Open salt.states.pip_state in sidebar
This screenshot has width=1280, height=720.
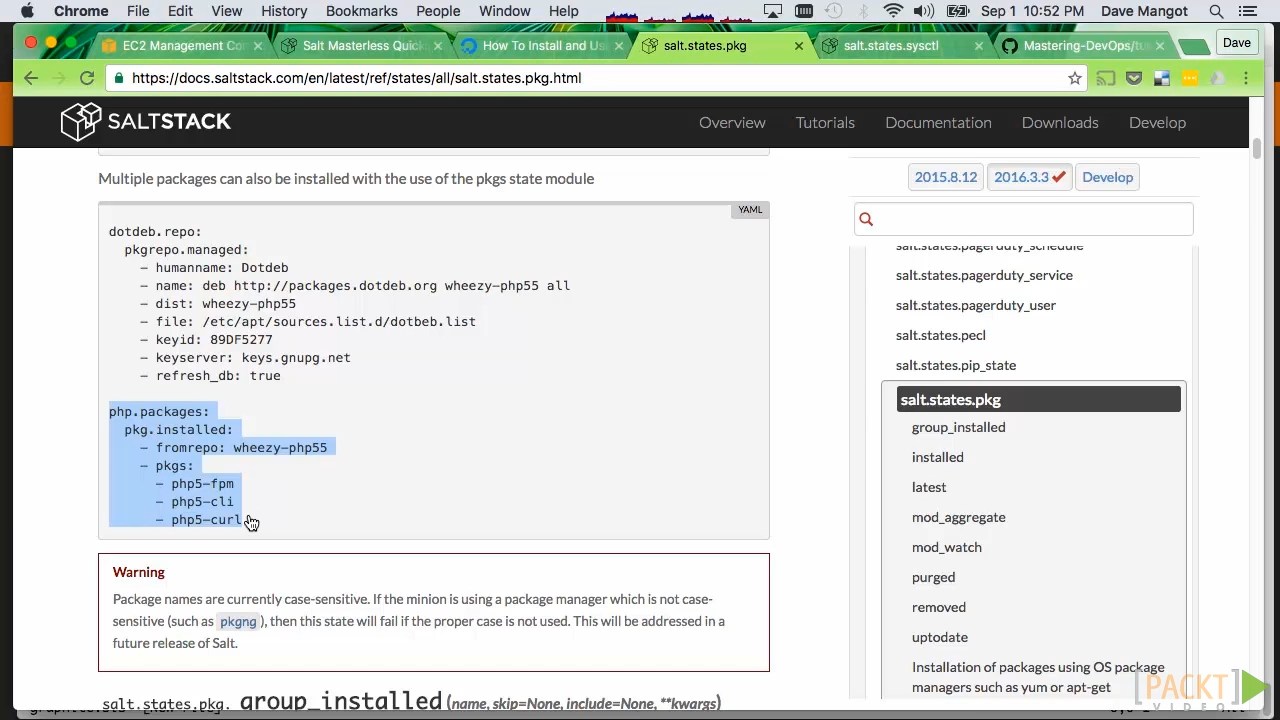(955, 365)
